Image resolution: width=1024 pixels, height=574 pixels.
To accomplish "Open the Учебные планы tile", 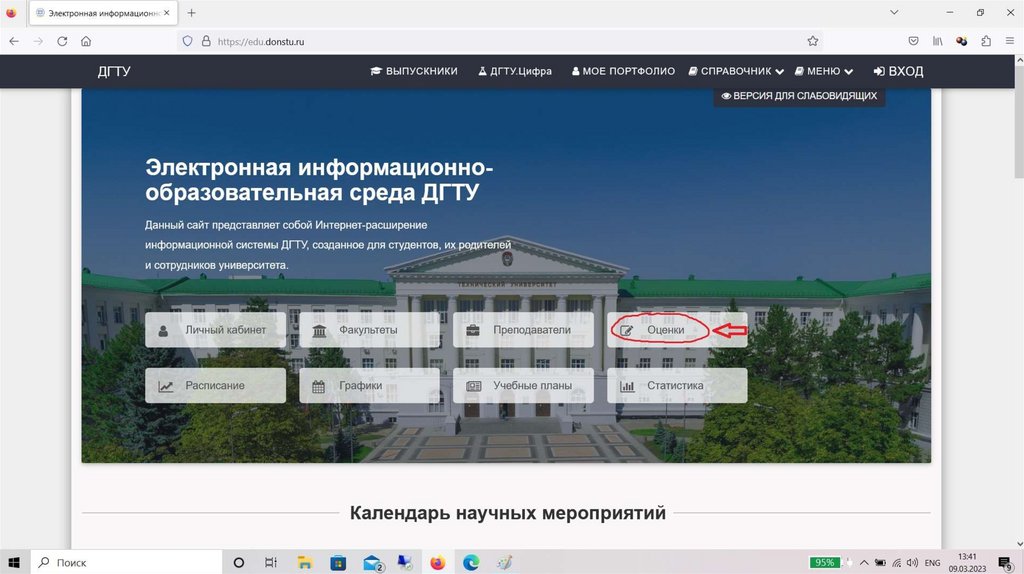I will (523, 385).
